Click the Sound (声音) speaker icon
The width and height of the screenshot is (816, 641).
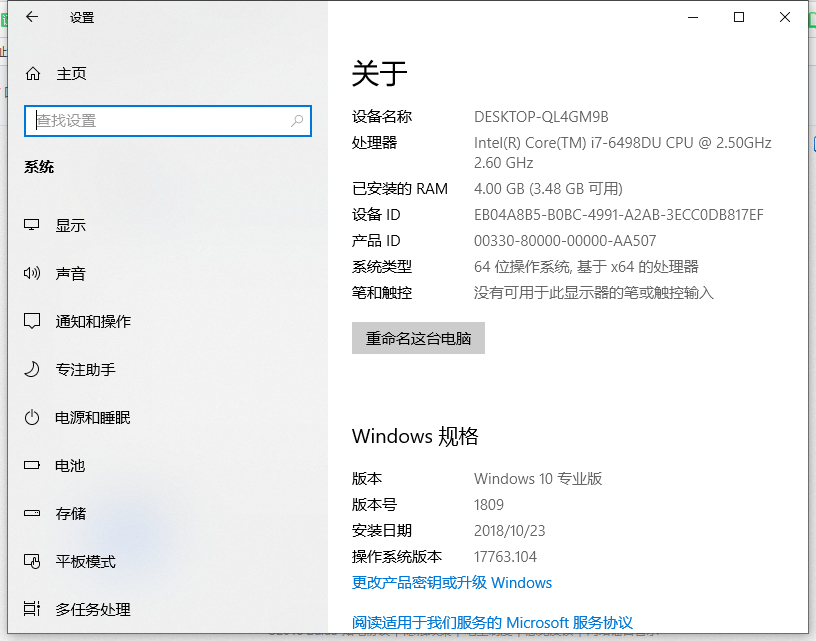tap(32, 273)
